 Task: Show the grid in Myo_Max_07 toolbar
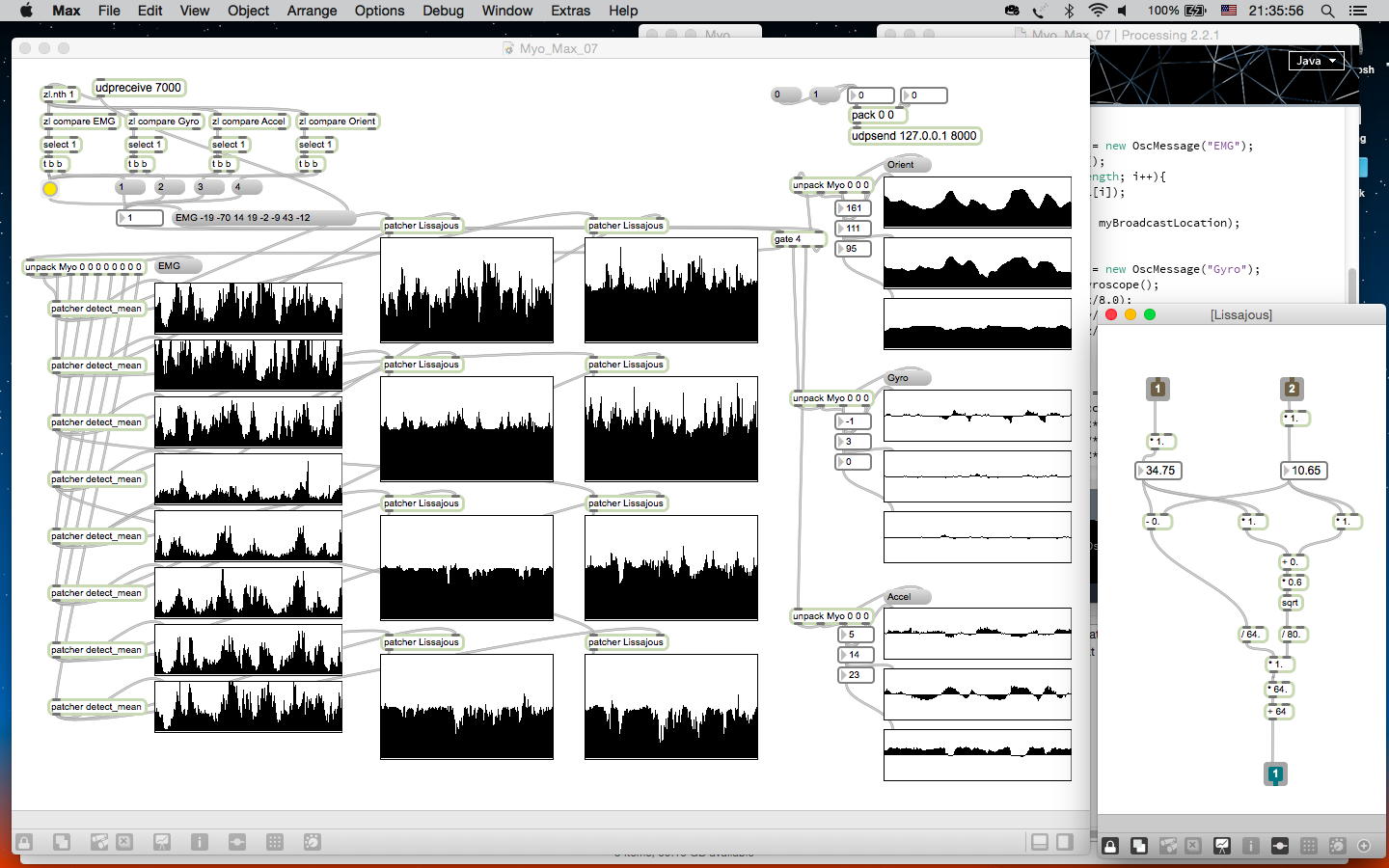coord(275,842)
